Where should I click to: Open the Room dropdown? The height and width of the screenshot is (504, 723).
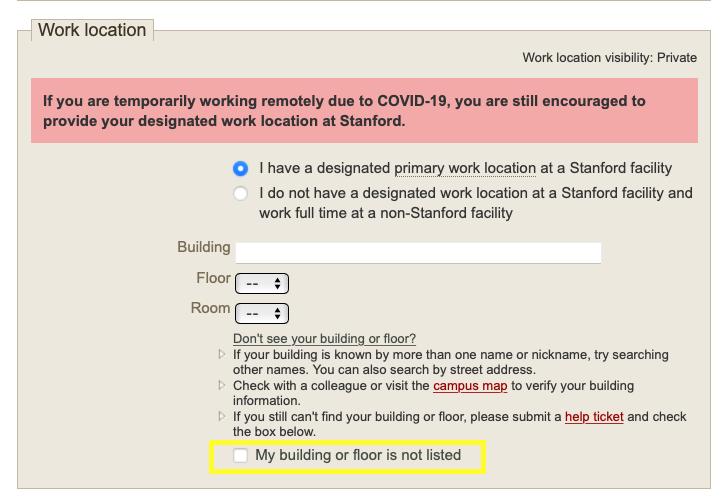pyautogui.click(x=261, y=313)
